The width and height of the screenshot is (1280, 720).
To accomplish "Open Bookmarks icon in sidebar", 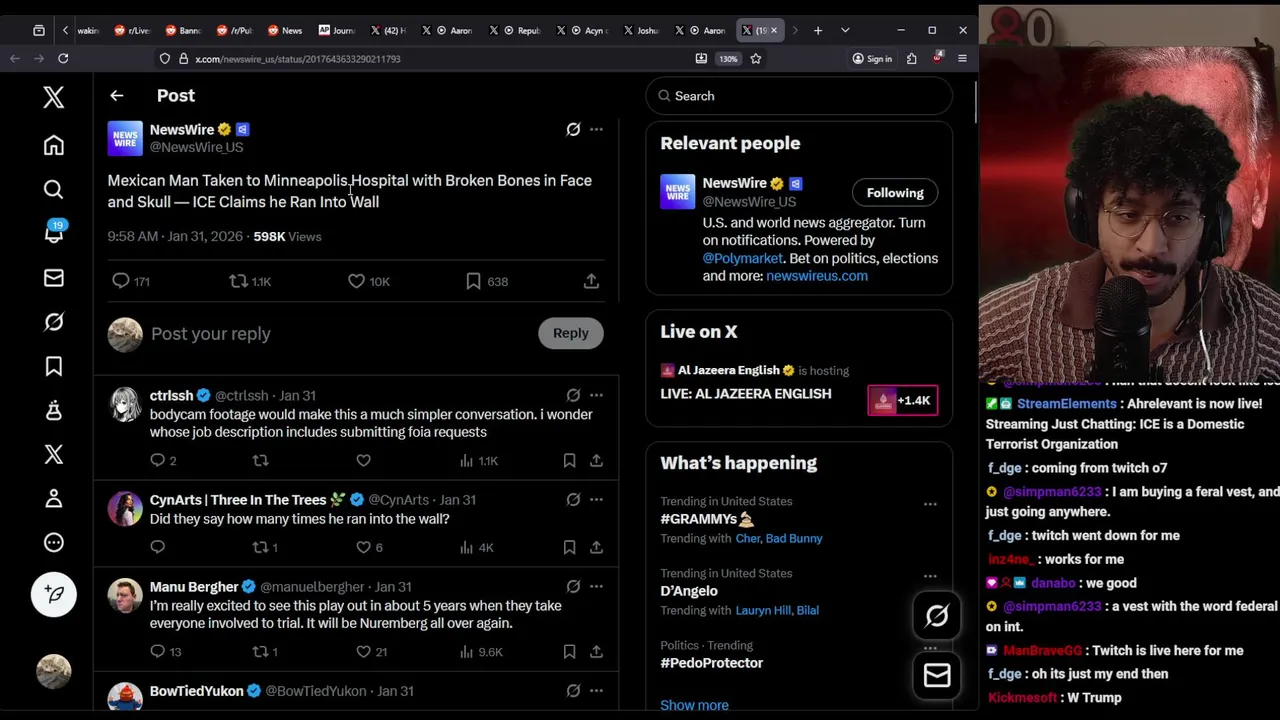I will (x=54, y=366).
